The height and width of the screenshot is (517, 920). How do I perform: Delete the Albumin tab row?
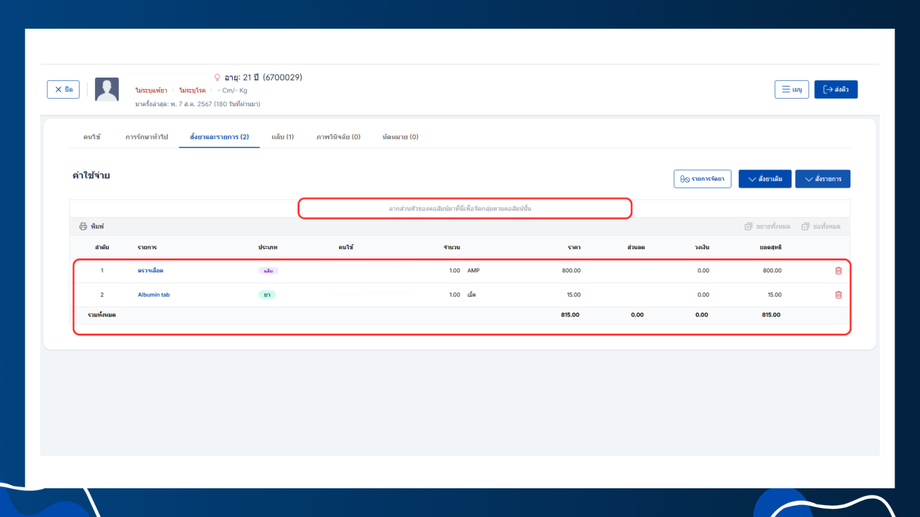coord(838,295)
